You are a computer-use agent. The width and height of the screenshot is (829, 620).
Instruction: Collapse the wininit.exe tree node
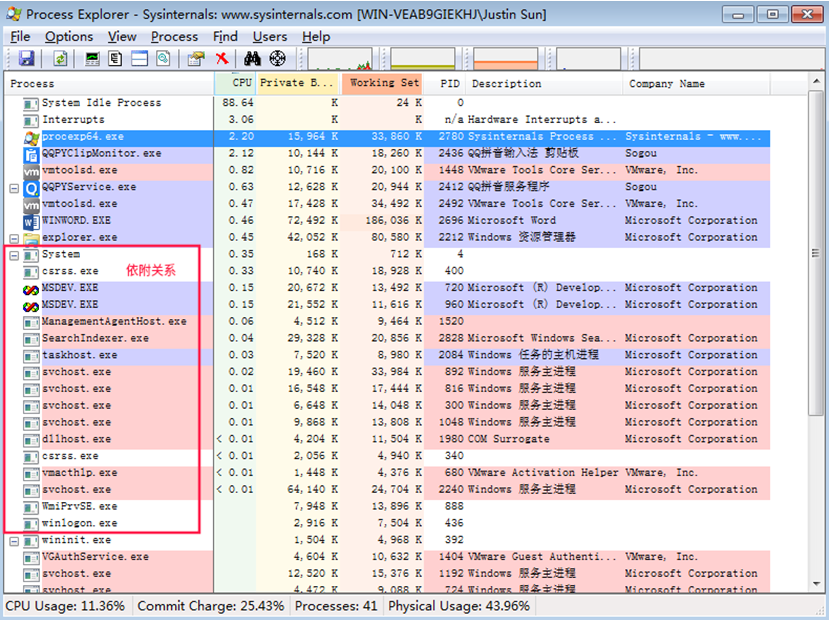pyautogui.click(x=14, y=541)
